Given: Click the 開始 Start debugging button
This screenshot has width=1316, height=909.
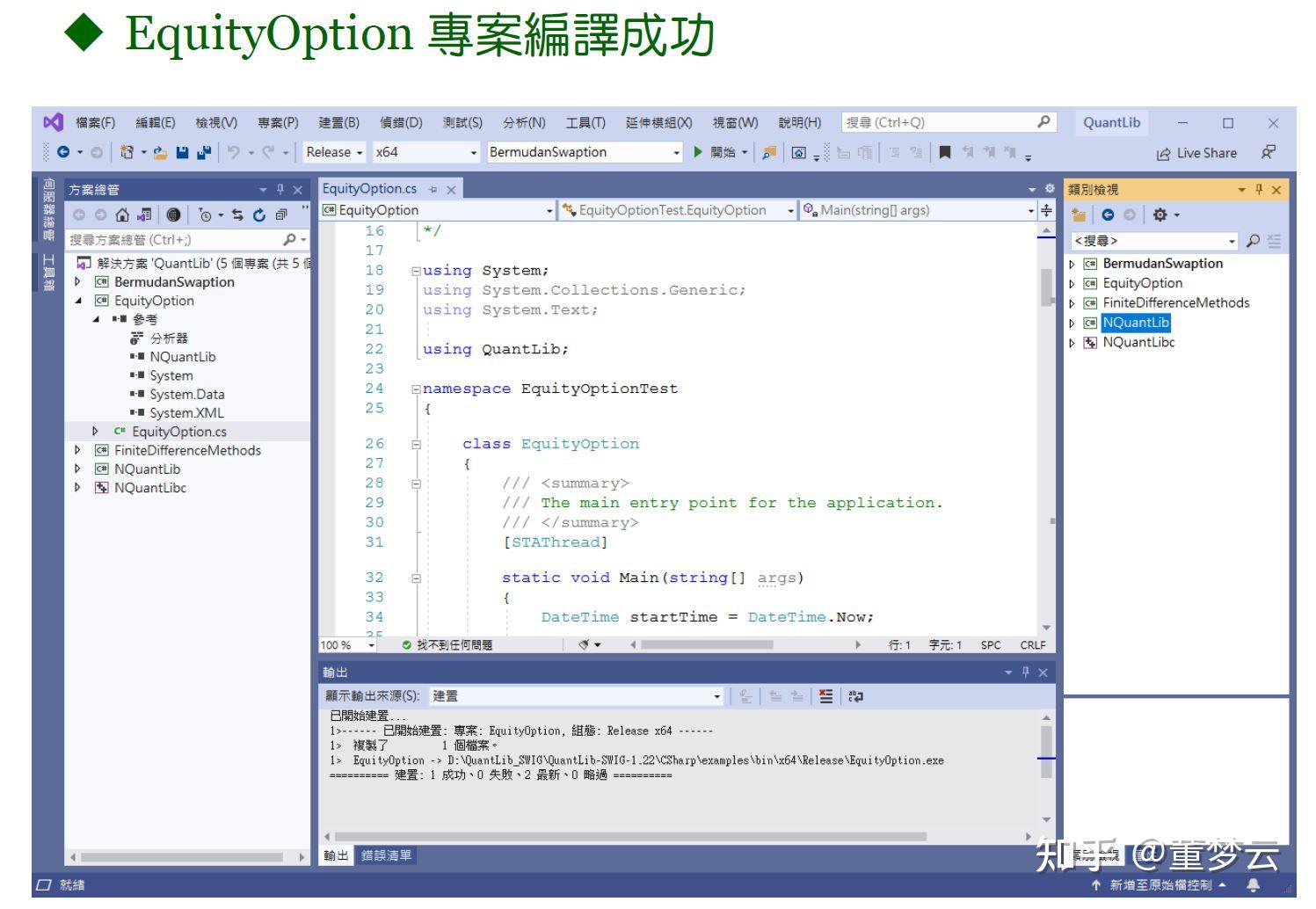Looking at the screenshot, I should (716, 152).
